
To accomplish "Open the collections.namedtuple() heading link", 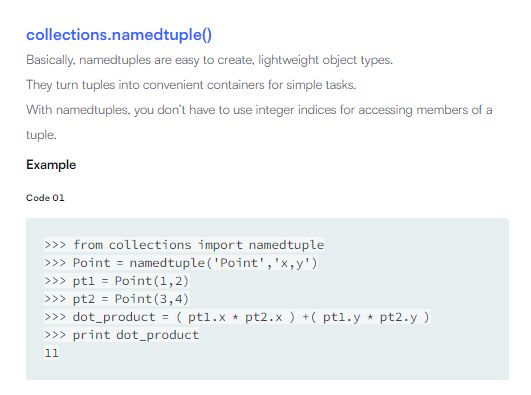I will click(119, 35).
